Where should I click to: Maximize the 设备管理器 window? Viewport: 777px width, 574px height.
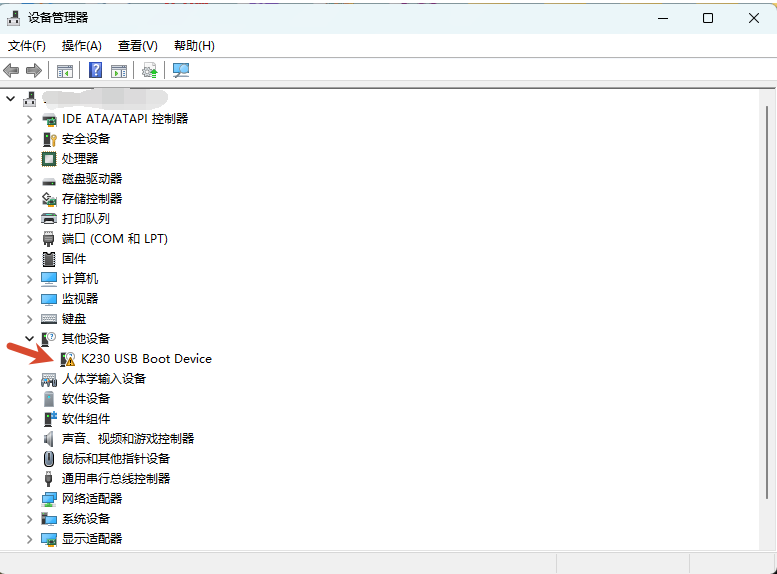pos(708,18)
